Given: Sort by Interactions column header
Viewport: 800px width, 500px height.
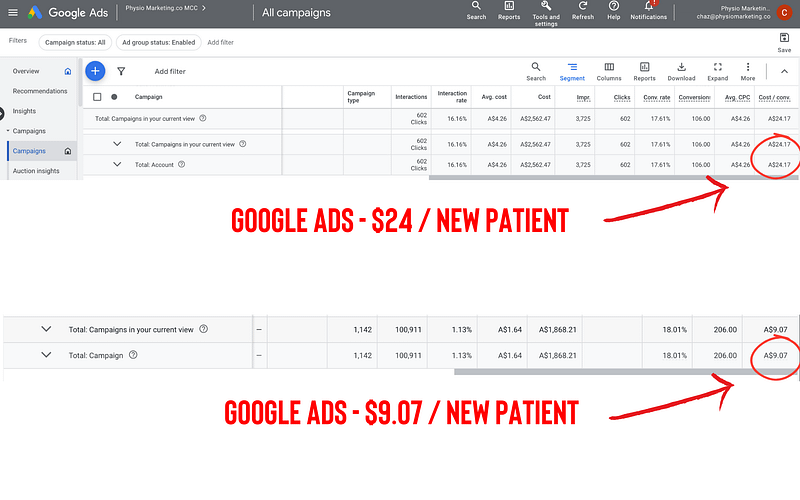Looking at the screenshot, I should 411,97.
